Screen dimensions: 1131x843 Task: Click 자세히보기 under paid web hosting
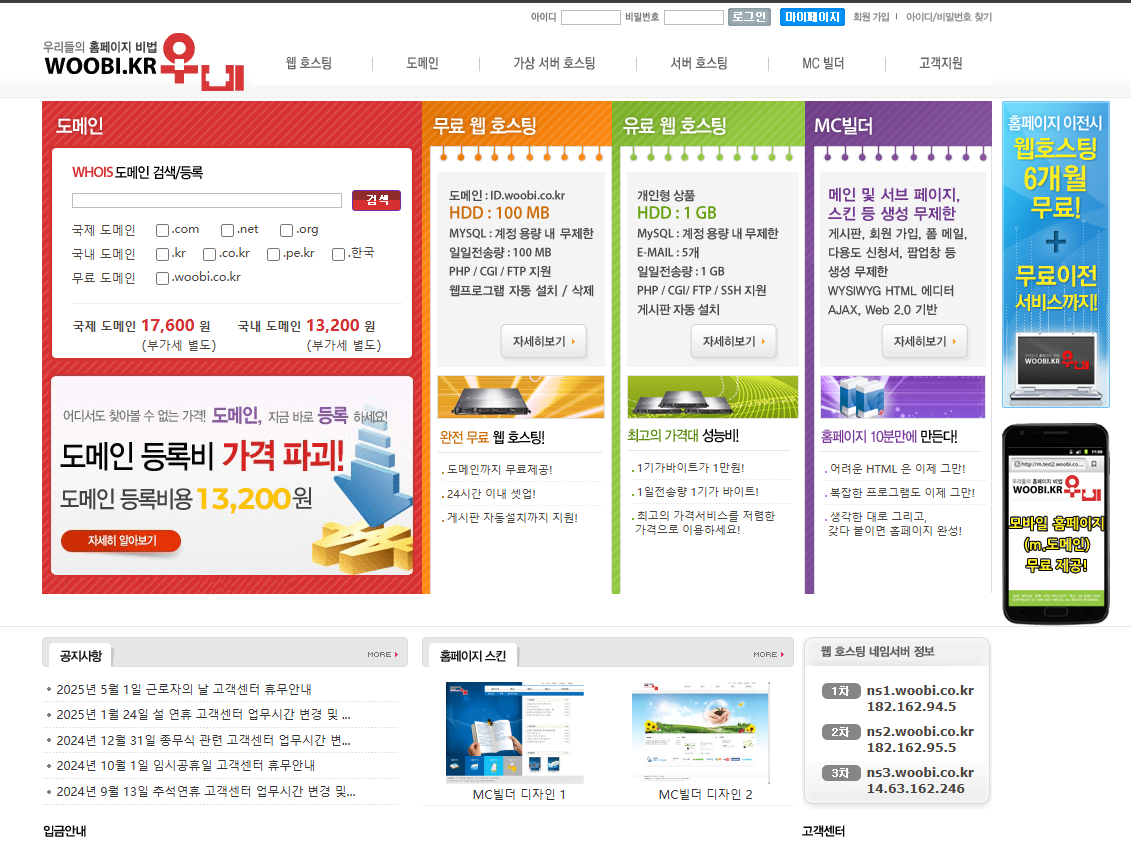[x=734, y=341]
